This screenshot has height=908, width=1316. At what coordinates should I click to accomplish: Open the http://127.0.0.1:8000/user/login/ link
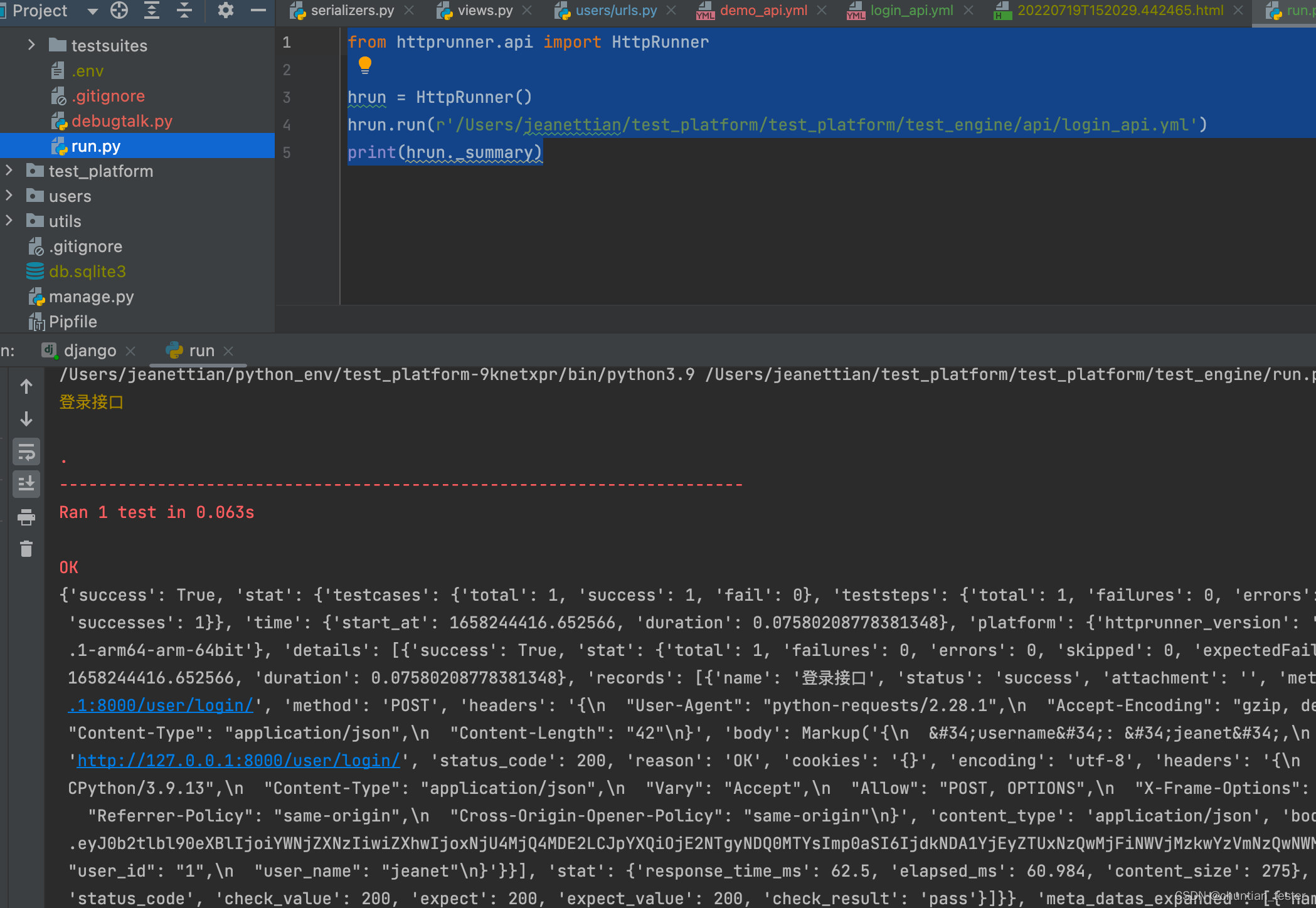238,761
